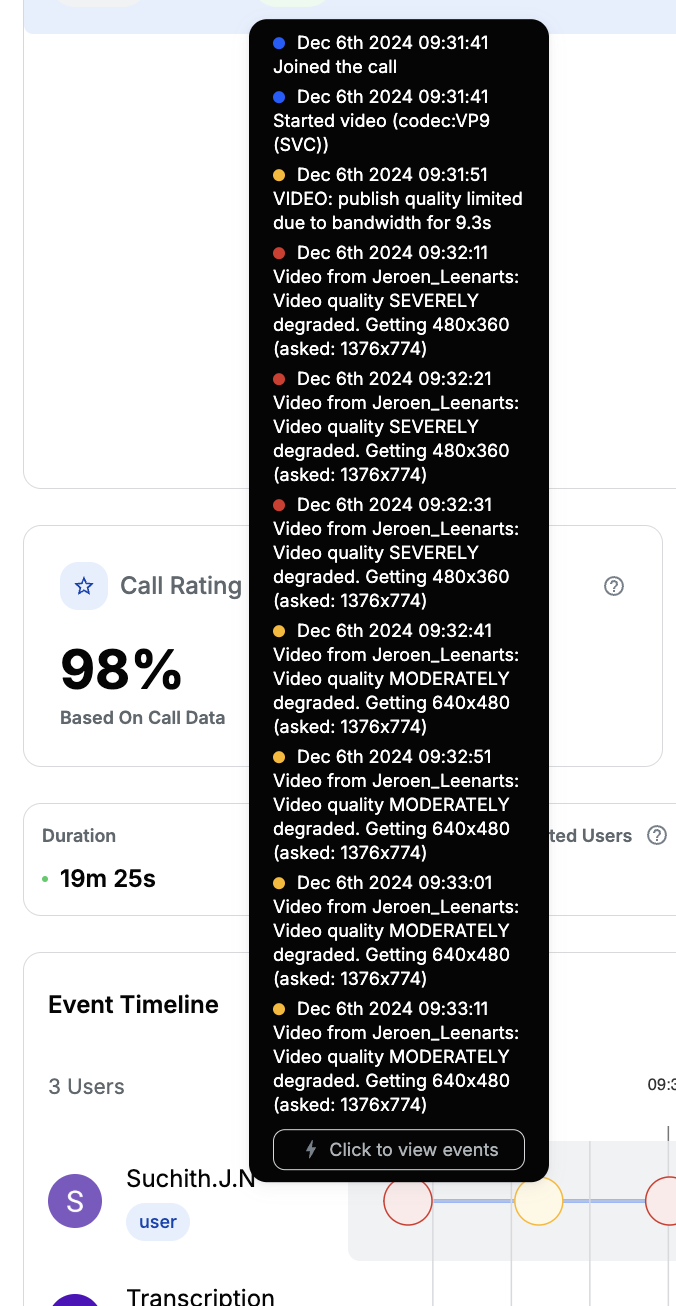Click the help icon next to Users label
Screen dimensions: 676x1306
point(657,835)
